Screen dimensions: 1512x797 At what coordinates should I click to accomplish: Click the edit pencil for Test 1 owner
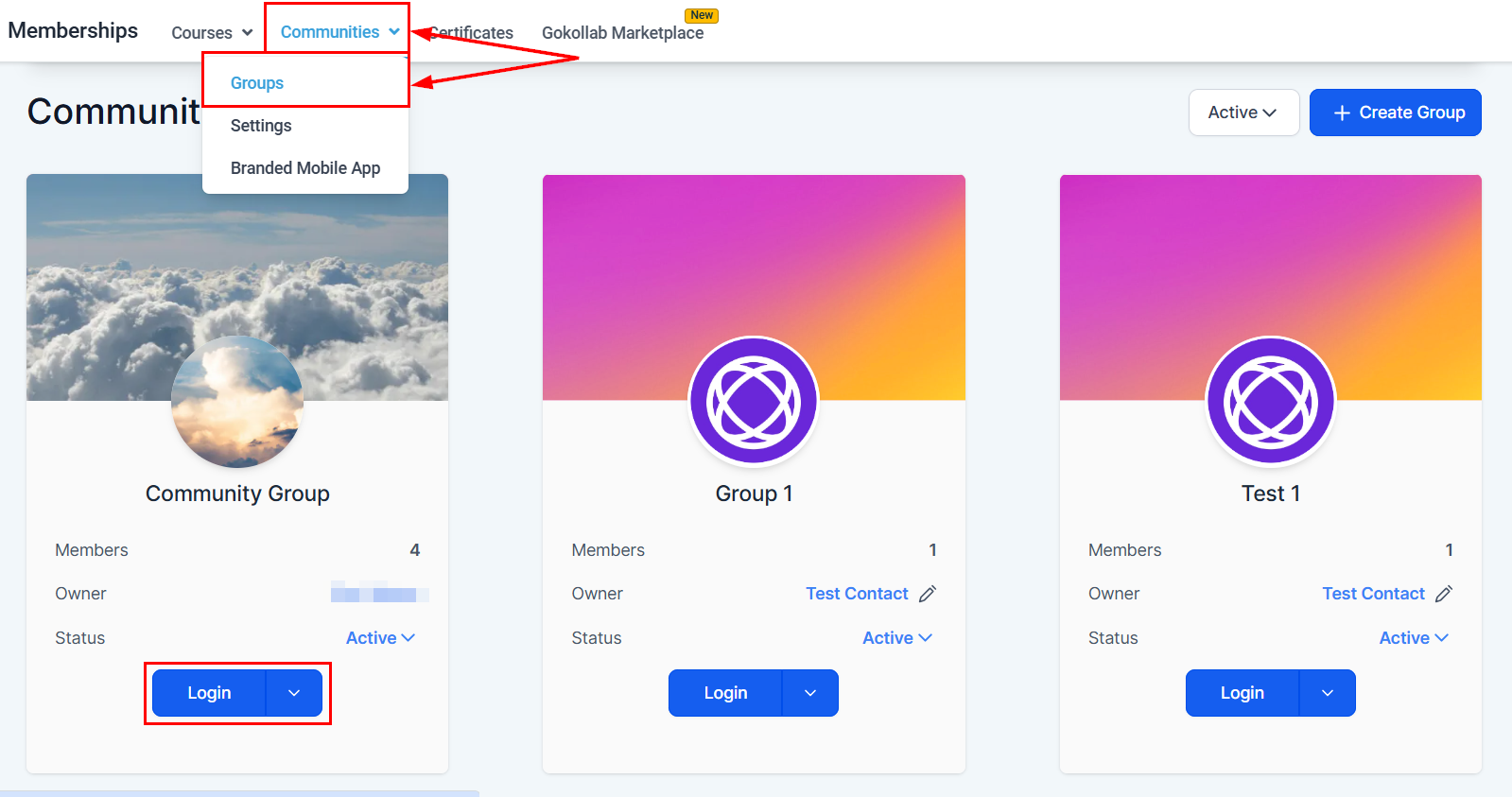point(1444,594)
